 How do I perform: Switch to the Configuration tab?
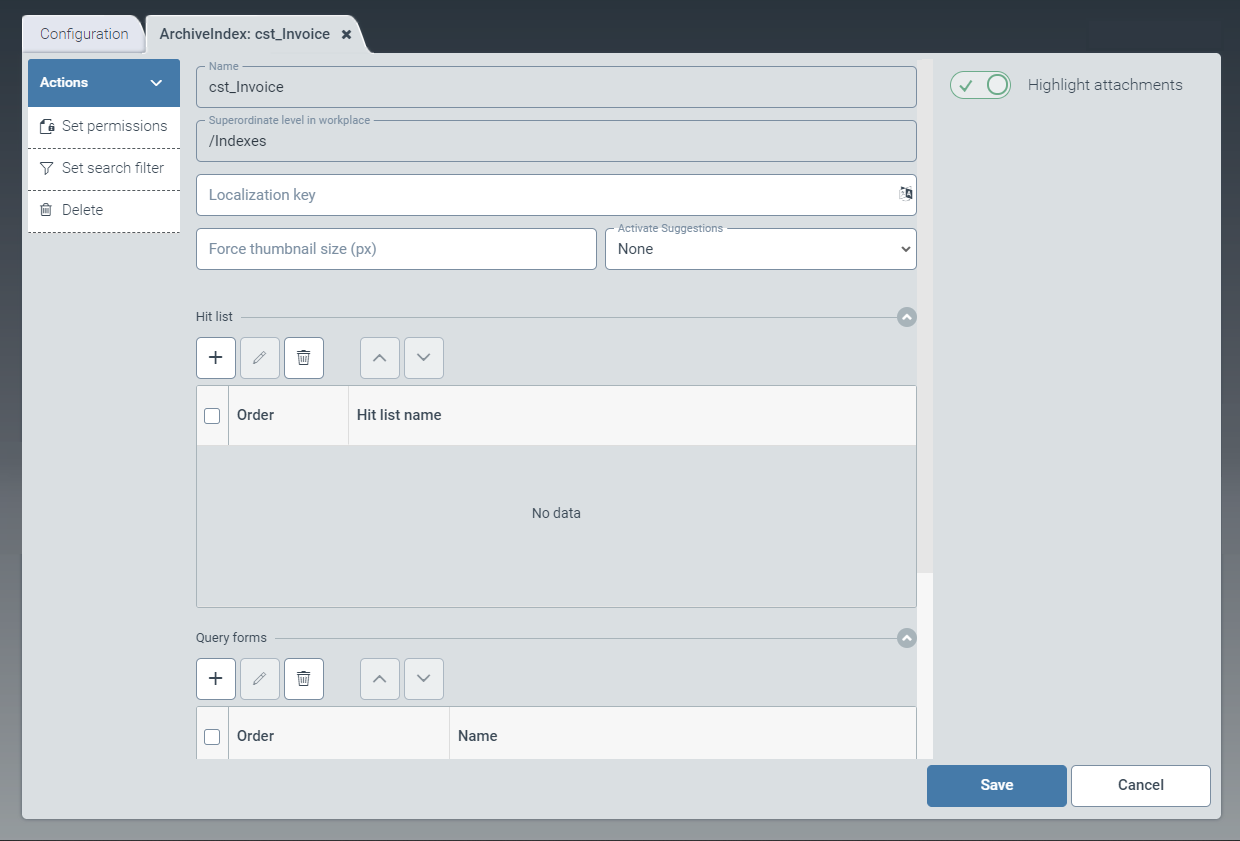84,34
